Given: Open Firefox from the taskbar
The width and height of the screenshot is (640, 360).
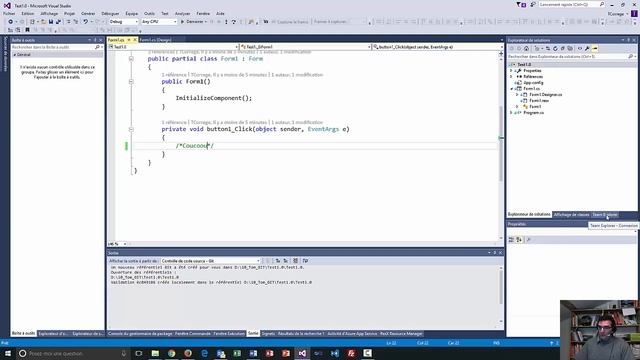Looking at the screenshot, I should click(x=188, y=353).
